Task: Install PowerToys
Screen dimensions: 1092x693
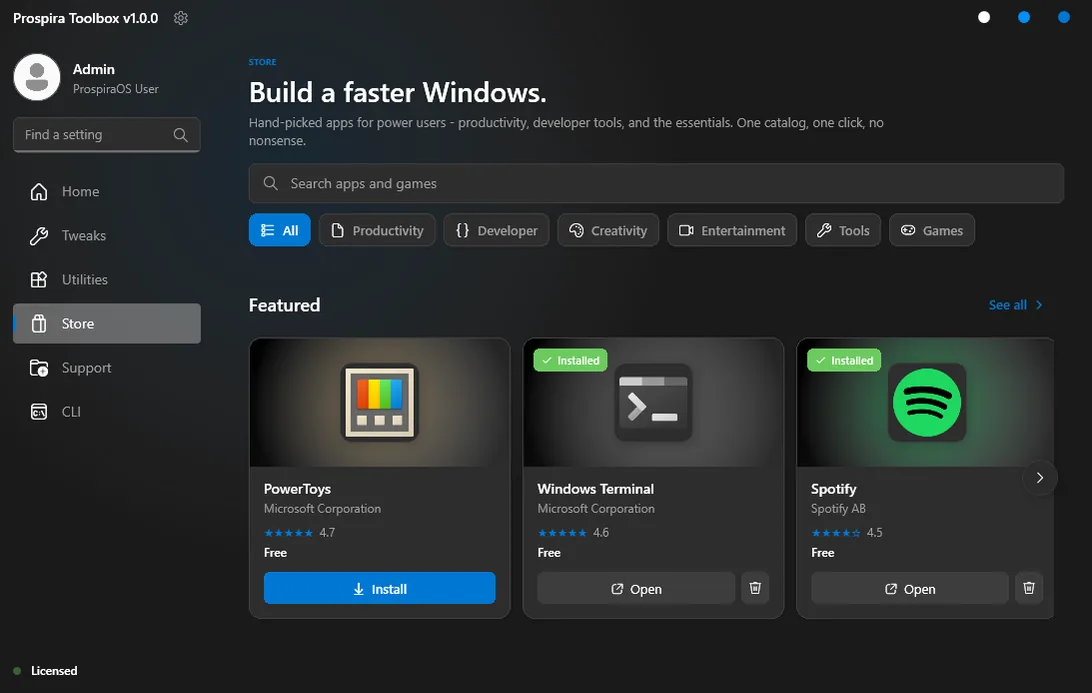Action: point(380,589)
